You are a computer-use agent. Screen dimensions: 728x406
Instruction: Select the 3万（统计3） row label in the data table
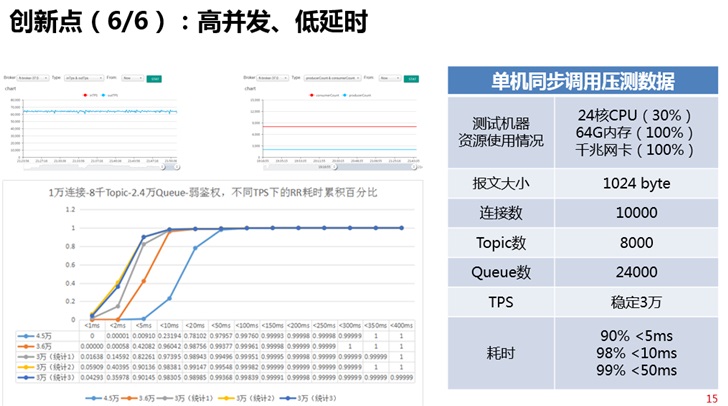[55, 378]
